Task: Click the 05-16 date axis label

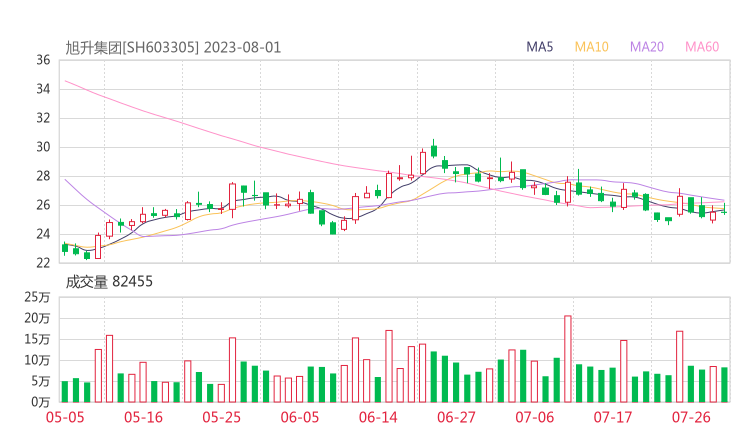Action: pyautogui.click(x=143, y=417)
